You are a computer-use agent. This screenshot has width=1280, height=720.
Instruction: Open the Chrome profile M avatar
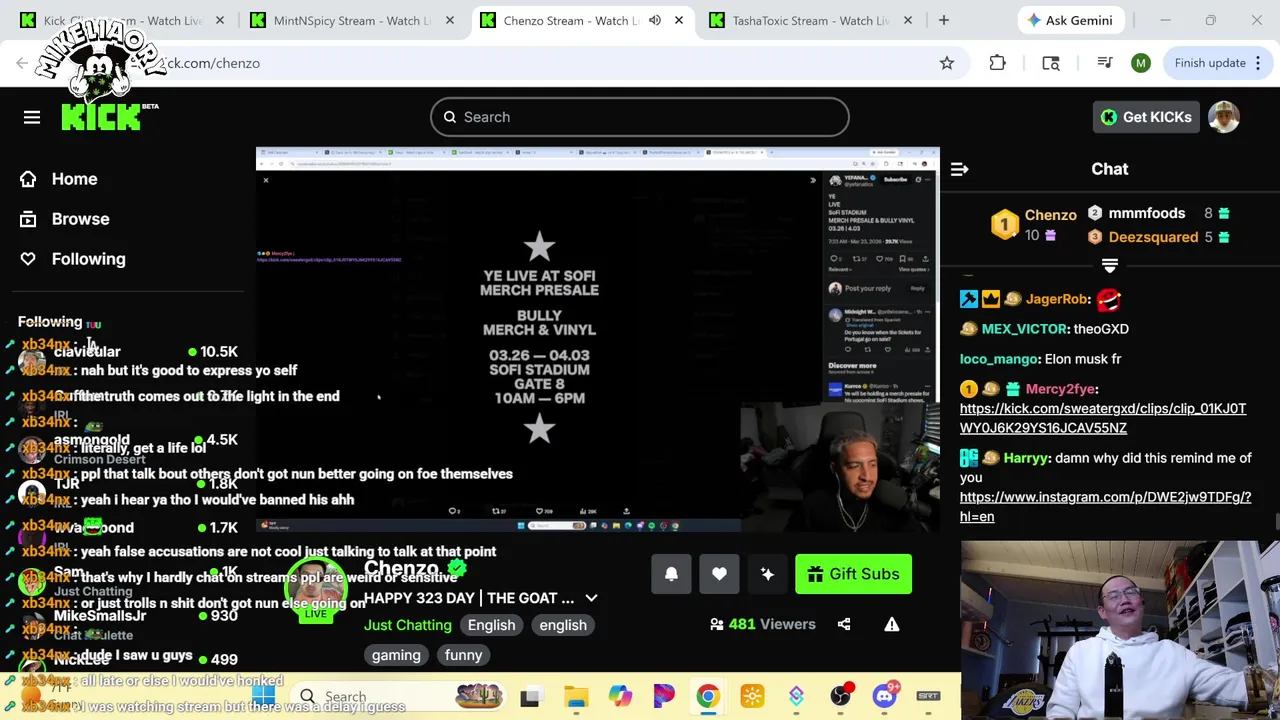pos(1141,63)
